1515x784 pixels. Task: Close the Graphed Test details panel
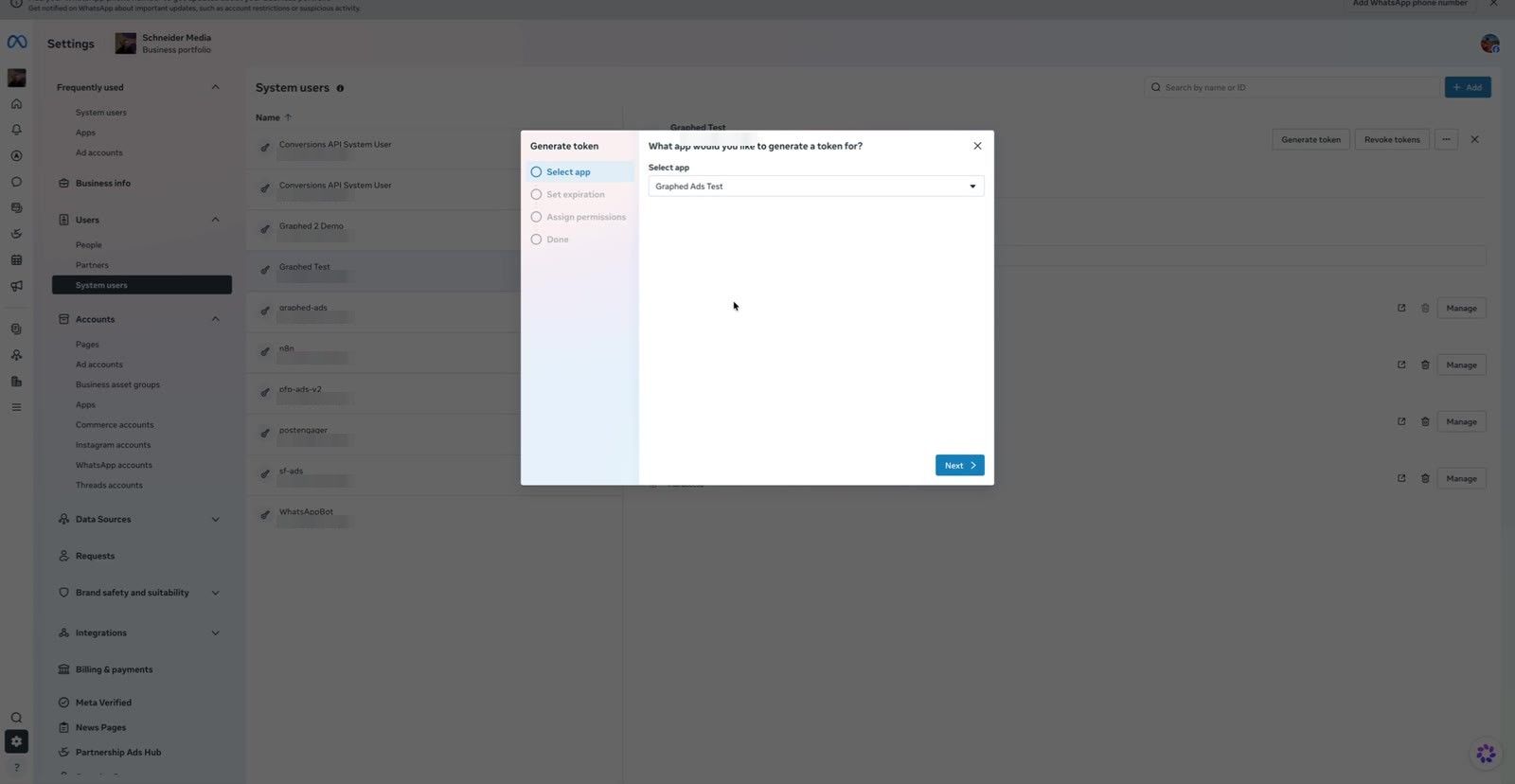tap(1474, 139)
